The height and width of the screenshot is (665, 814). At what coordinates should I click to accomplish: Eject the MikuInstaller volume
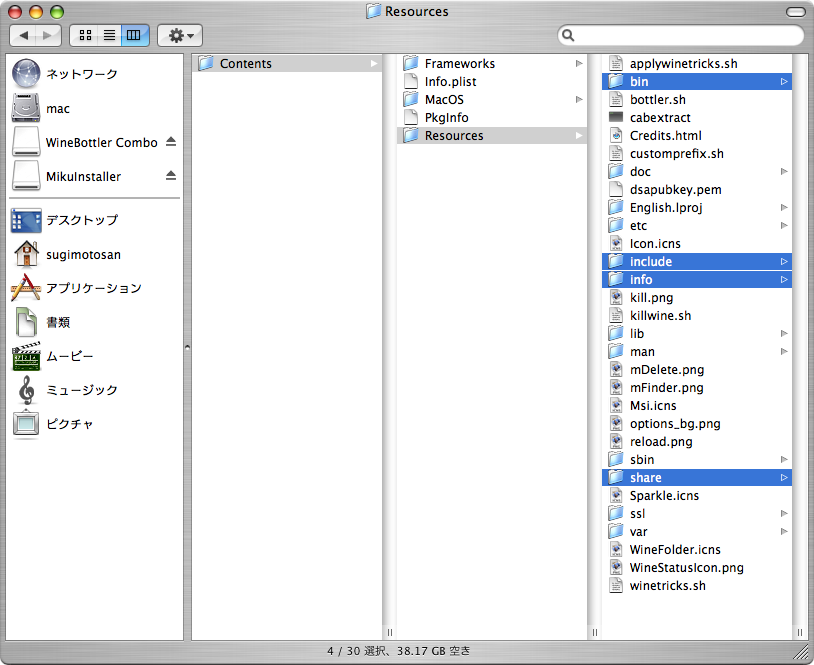171,176
